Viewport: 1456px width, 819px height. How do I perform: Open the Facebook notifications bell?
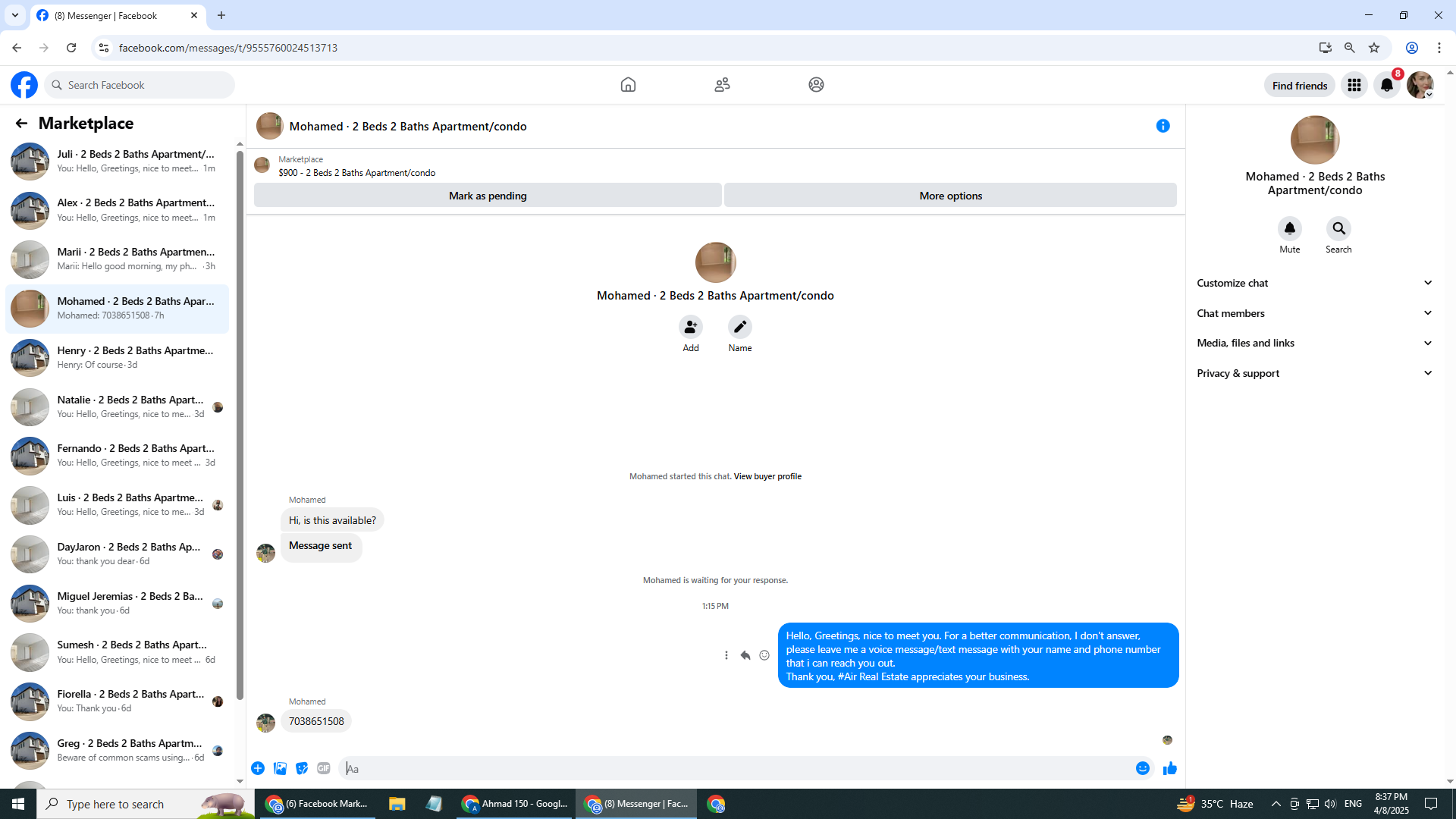[x=1386, y=85]
